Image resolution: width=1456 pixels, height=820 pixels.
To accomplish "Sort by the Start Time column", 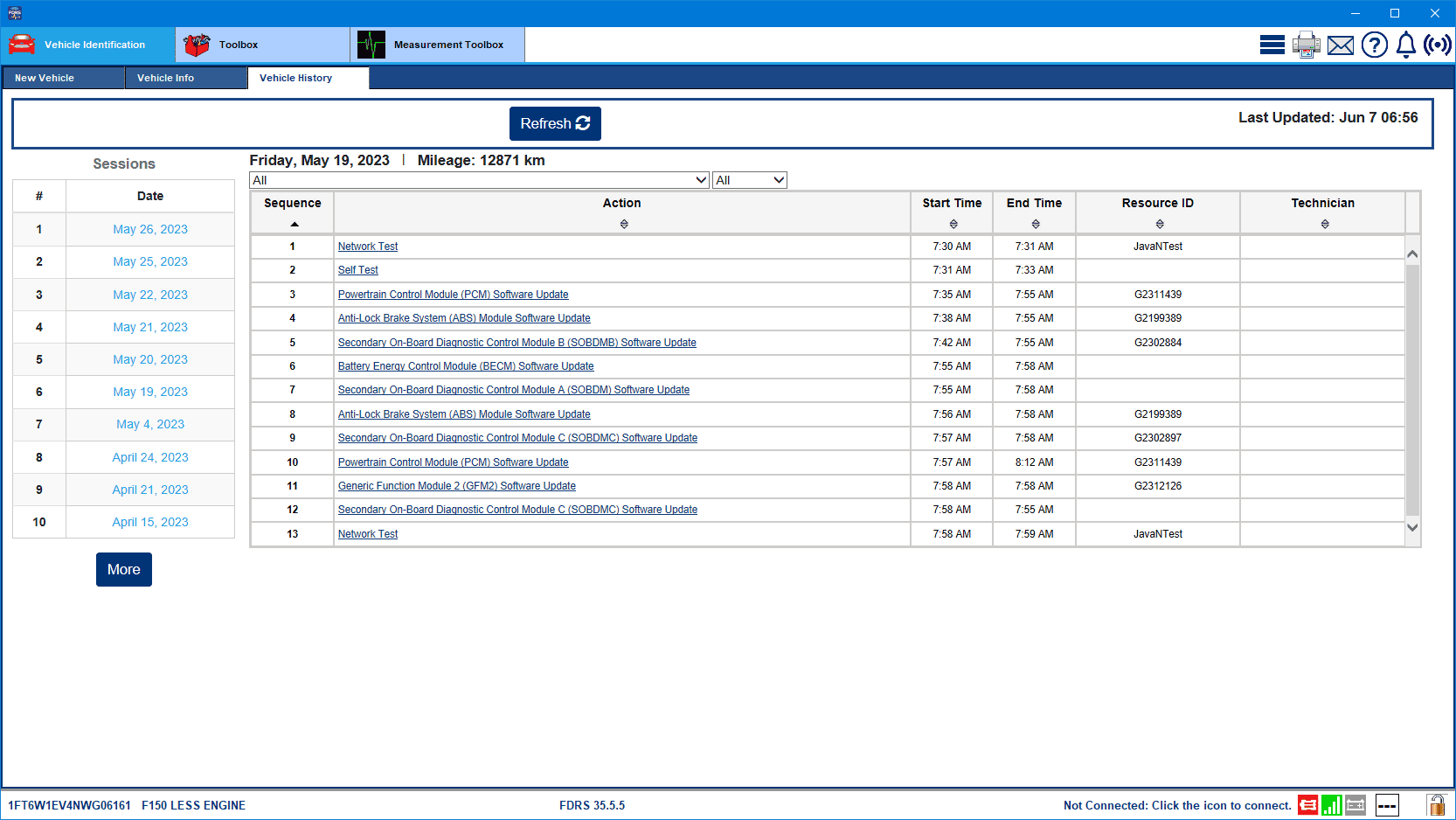I will (952, 212).
